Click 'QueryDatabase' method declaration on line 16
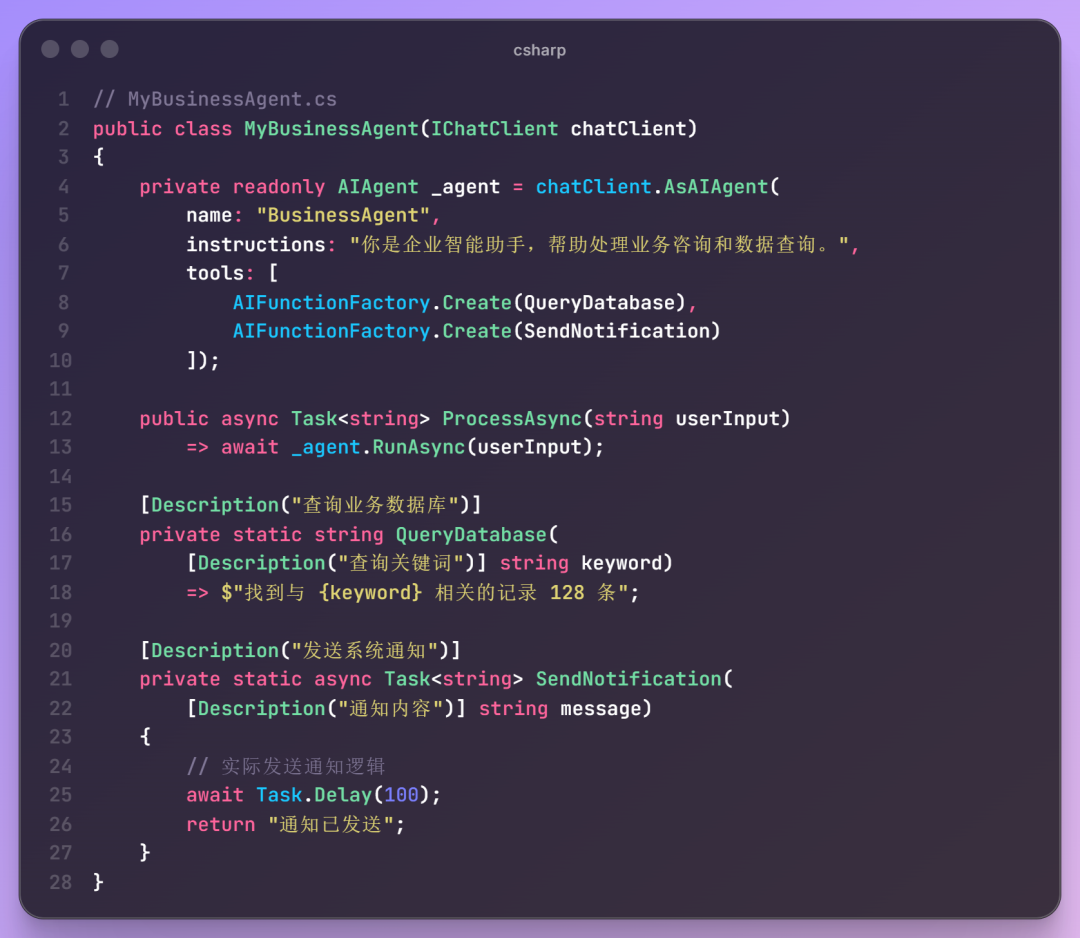The height and width of the screenshot is (938, 1080). pos(471,534)
